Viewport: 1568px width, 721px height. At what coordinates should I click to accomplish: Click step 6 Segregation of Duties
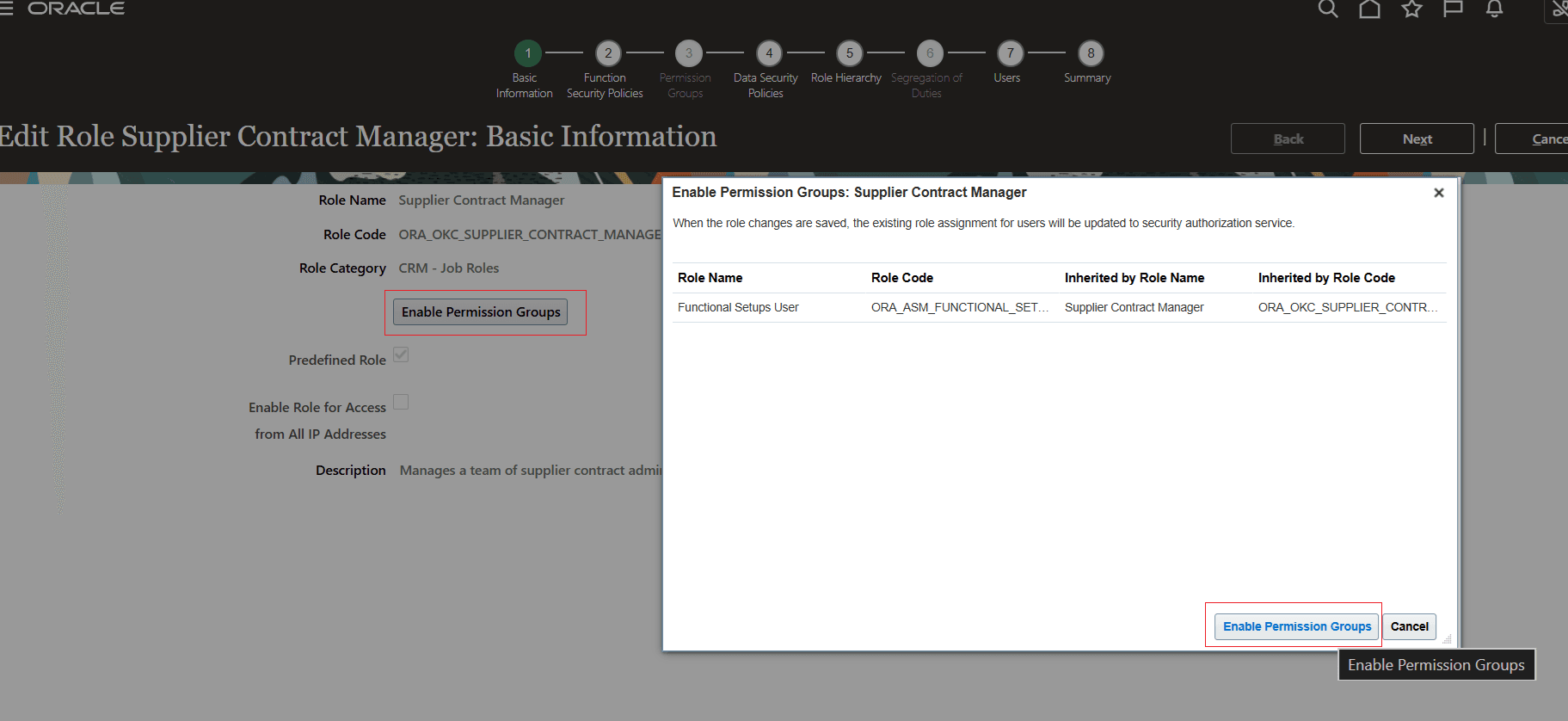[x=930, y=53]
